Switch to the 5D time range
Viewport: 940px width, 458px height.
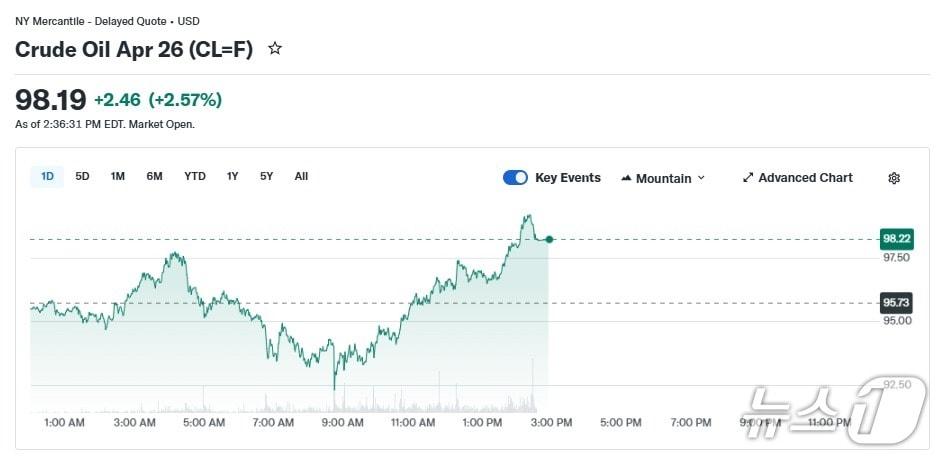pyautogui.click(x=82, y=177)
